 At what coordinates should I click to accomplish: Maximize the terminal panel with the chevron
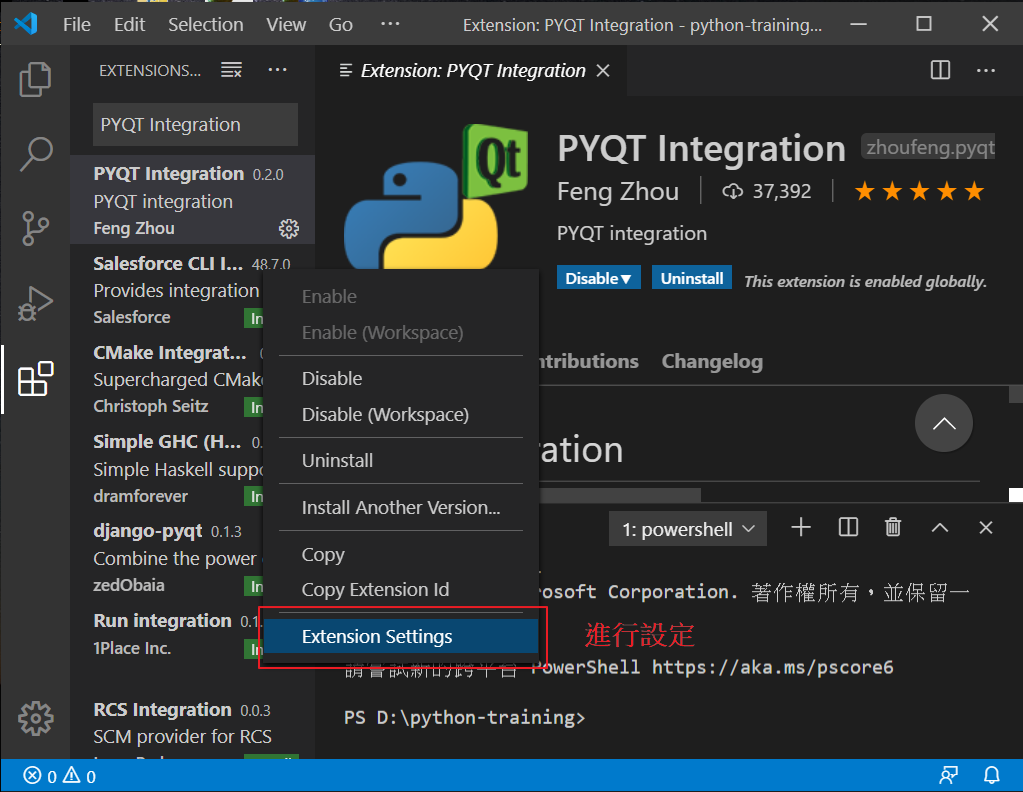[939, 527]
